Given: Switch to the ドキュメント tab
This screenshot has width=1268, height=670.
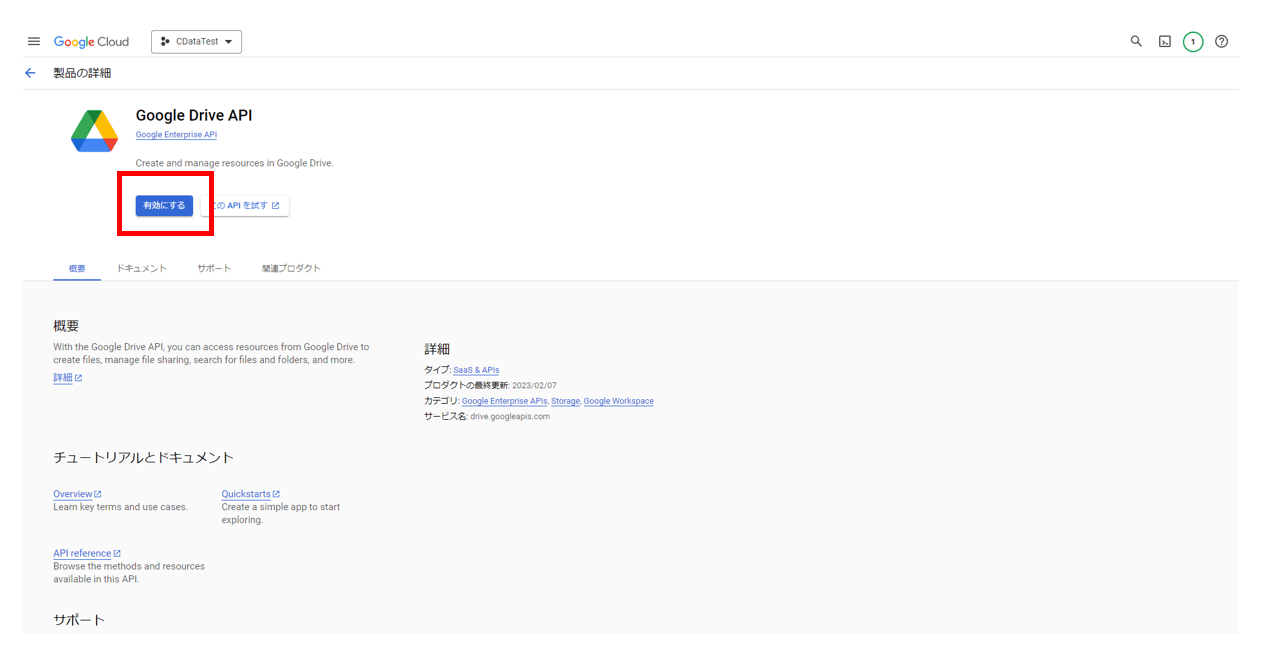Looking at the screenshot, I should click(x=141, y=268).
